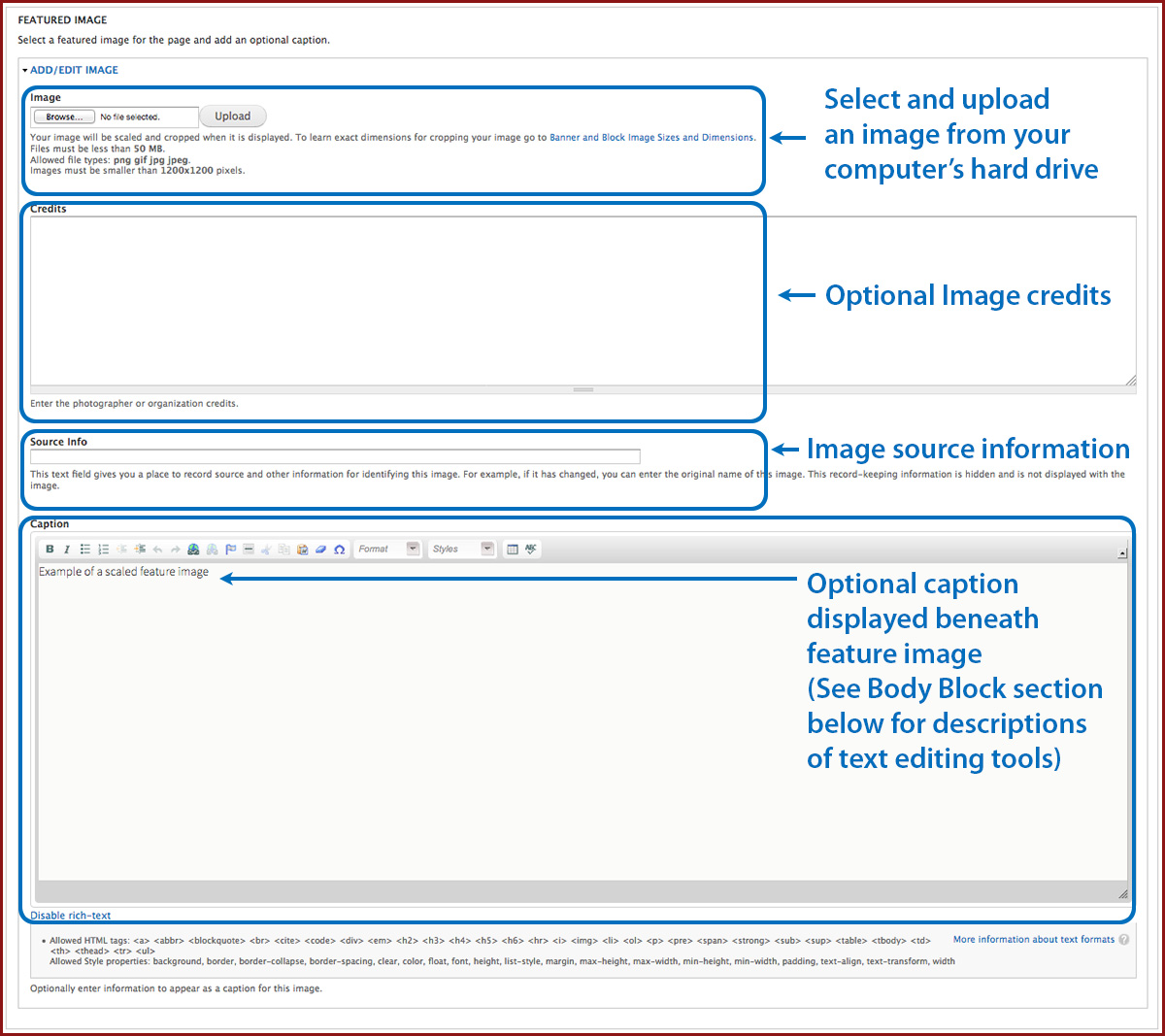
Task: Click the eraser remove format icon
Action: pos(320,550)
